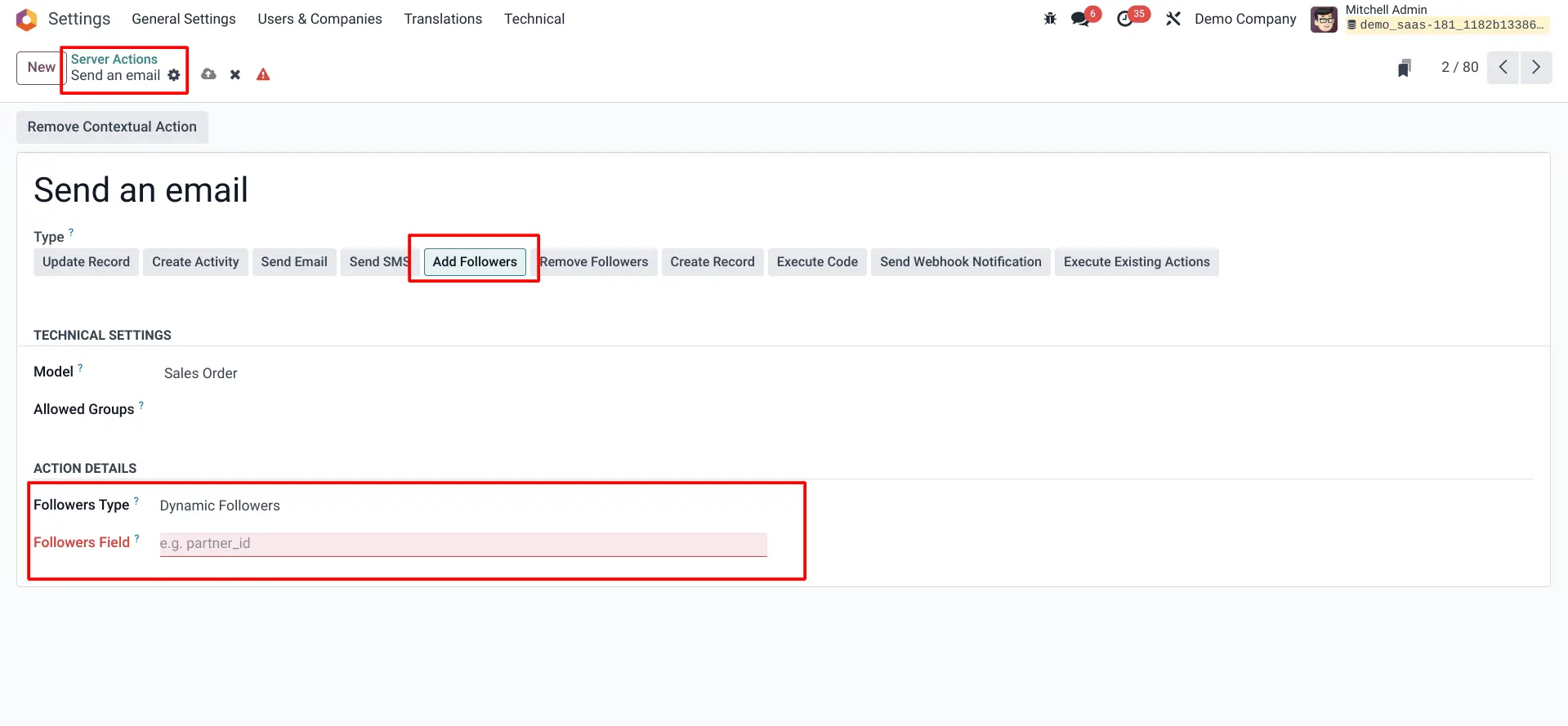Select the Execute Existing Actions type
The width and height of the screenshot is (1568, 726).
pyautogui.click(x=1137, y=262)
